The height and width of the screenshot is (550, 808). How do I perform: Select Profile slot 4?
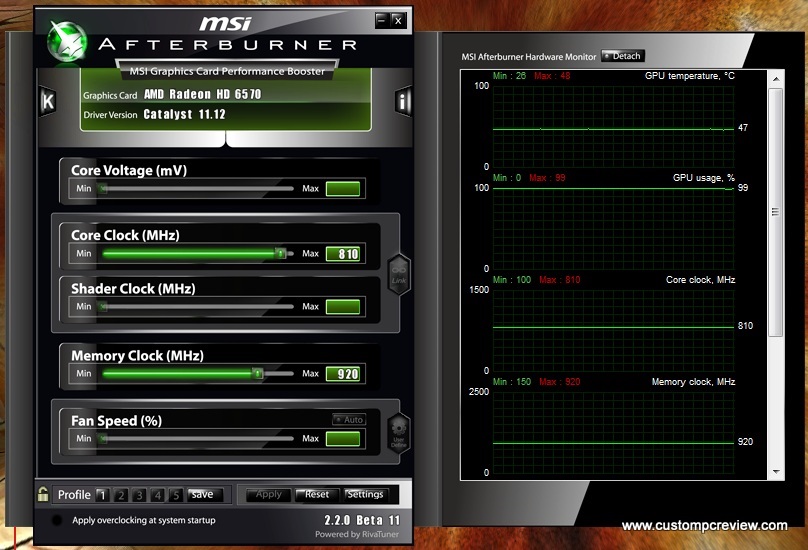coord(158,495)
